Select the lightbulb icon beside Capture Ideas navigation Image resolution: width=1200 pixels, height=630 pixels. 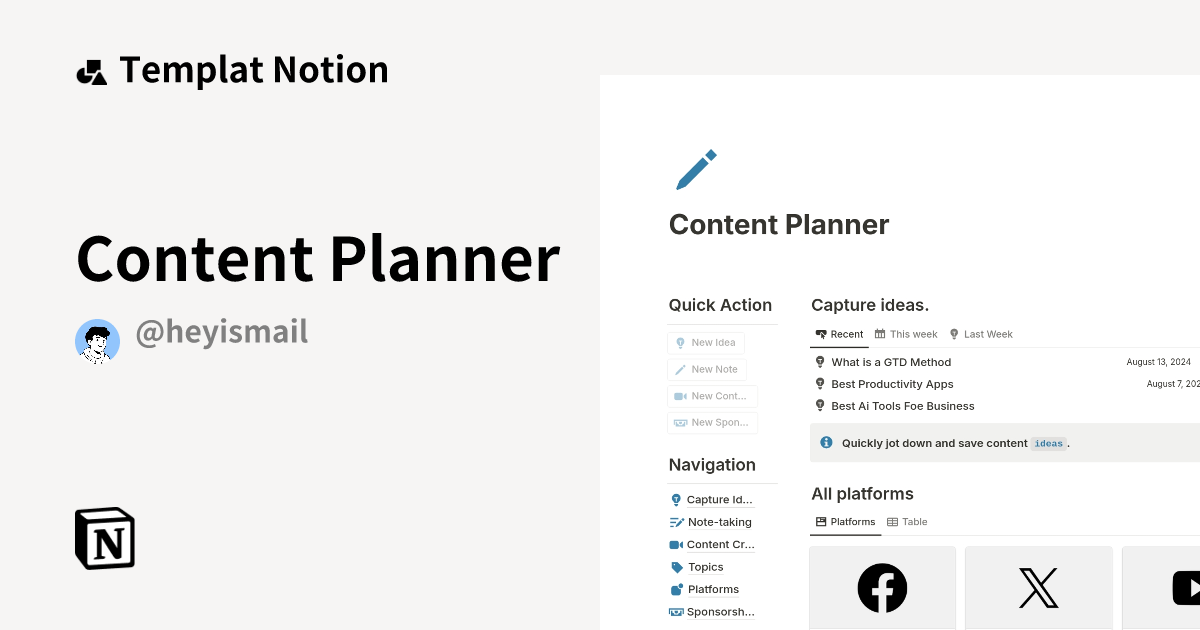pos(675,499)
